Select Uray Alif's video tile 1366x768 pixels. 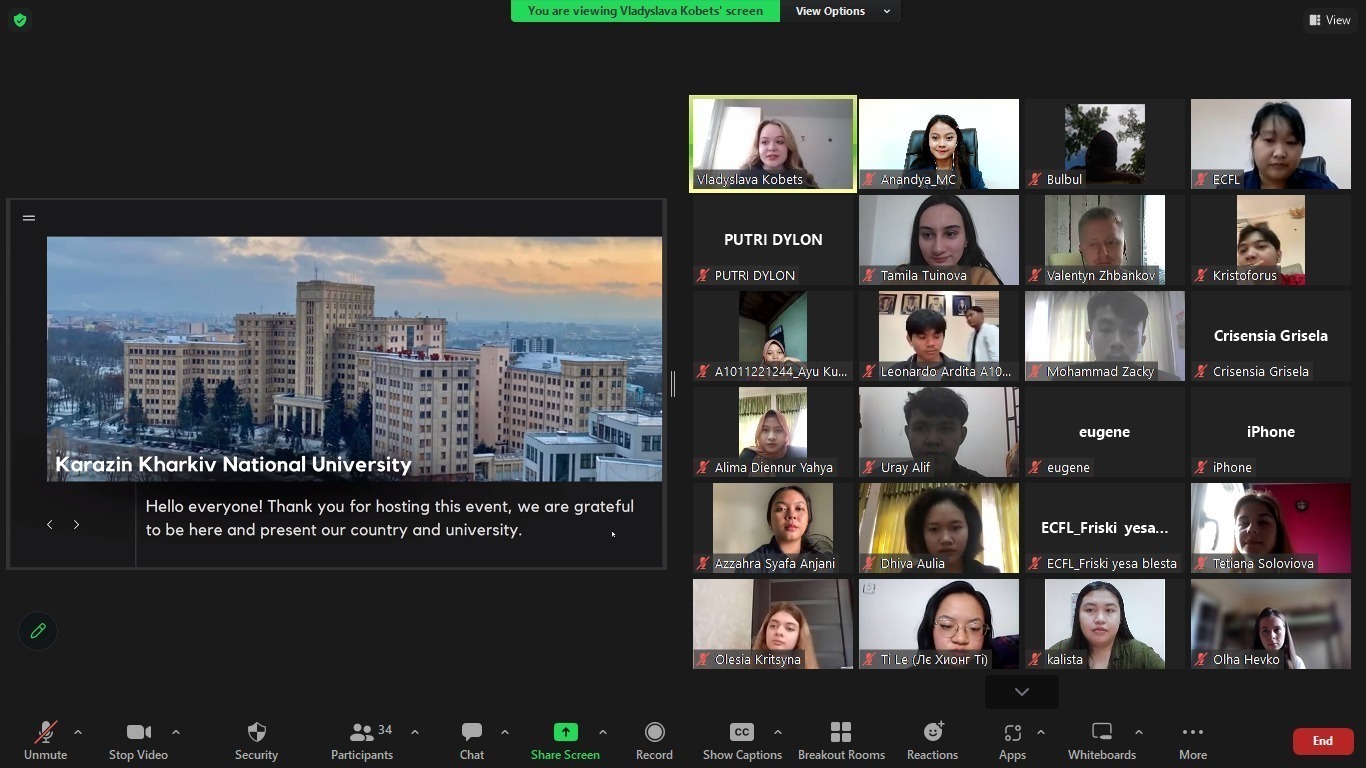click(939, 432)
